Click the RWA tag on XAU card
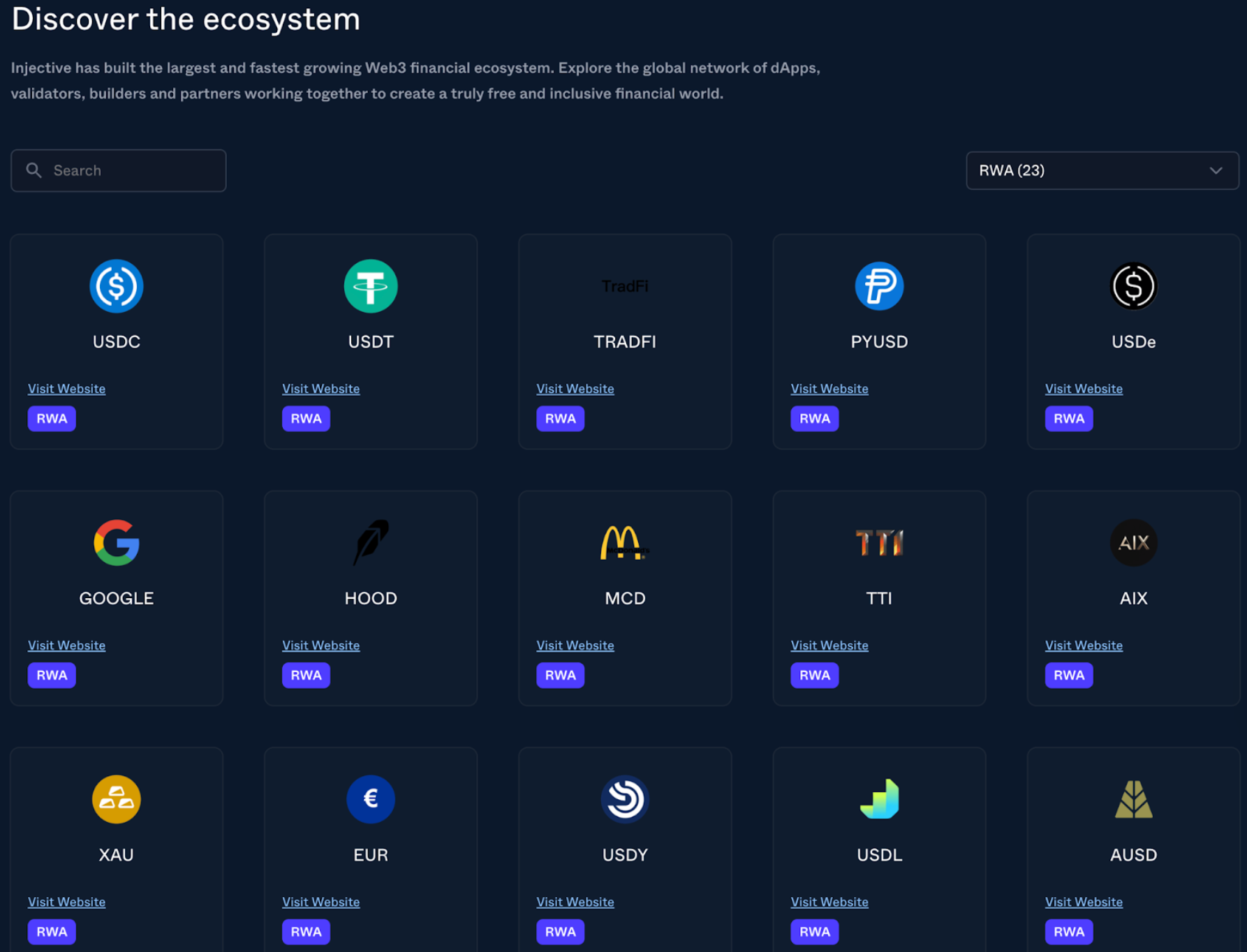The image size is (1247, 952). point(52,932)
